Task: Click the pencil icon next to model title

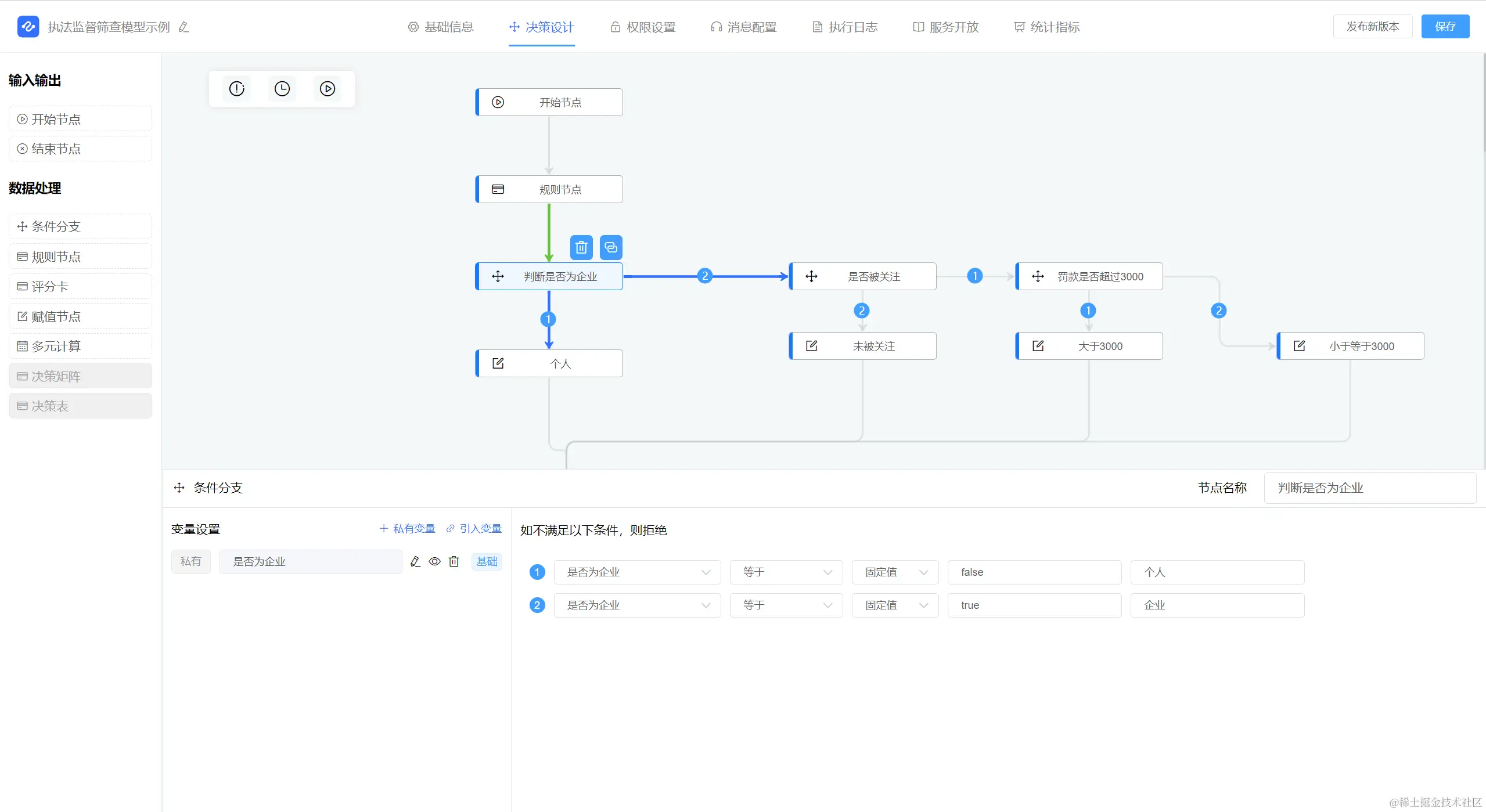Action: (x=183, y=27)
